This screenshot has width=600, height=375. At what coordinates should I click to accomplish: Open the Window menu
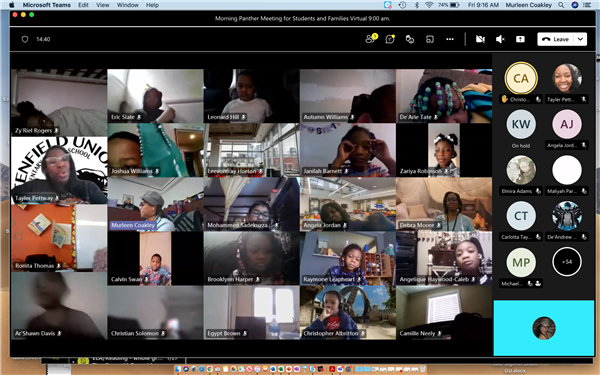(x=127, y=5)
